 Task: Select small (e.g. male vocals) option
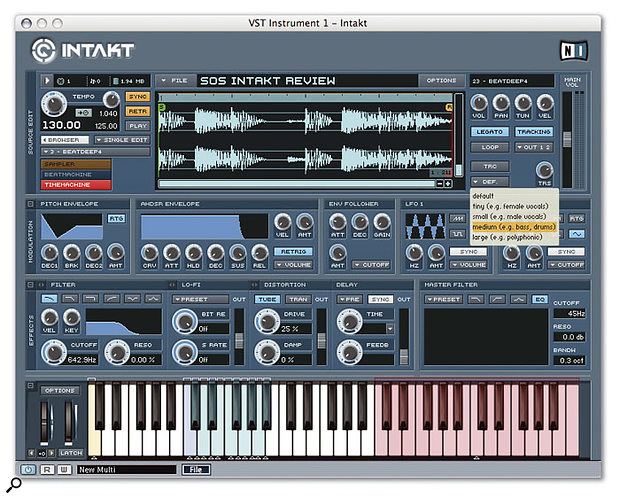(514, 216)
